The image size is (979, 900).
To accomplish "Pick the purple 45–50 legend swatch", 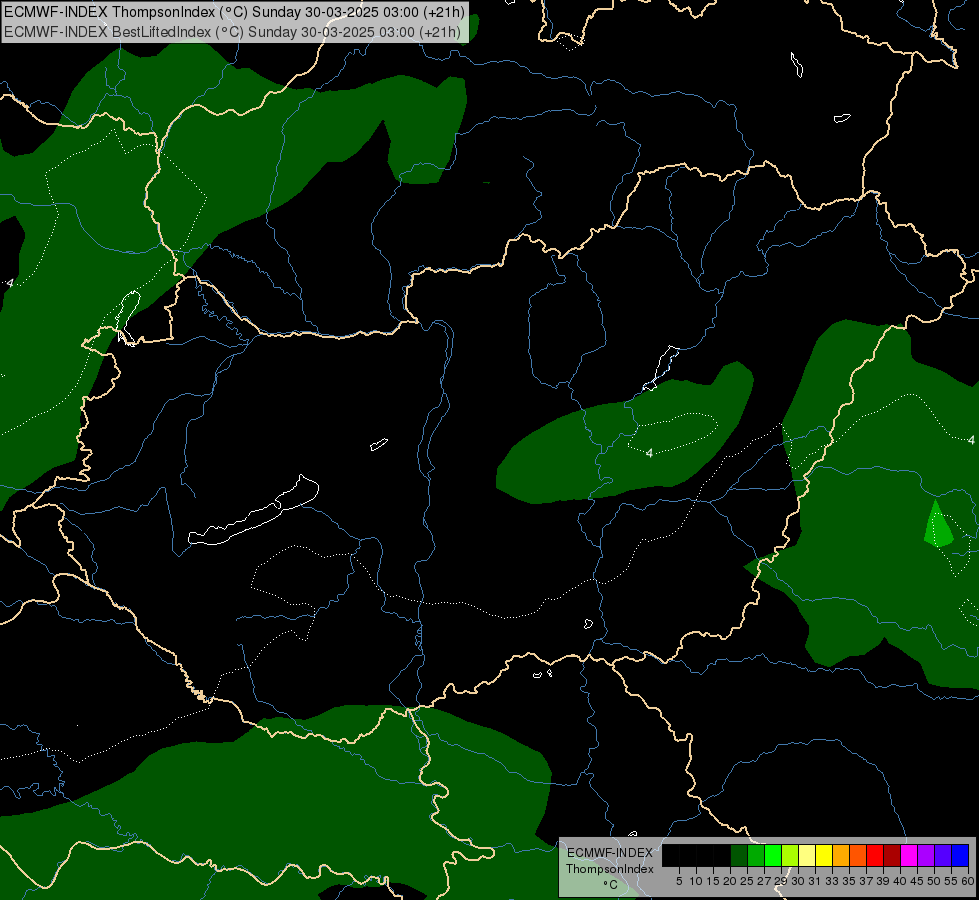I will pos(926,855).
